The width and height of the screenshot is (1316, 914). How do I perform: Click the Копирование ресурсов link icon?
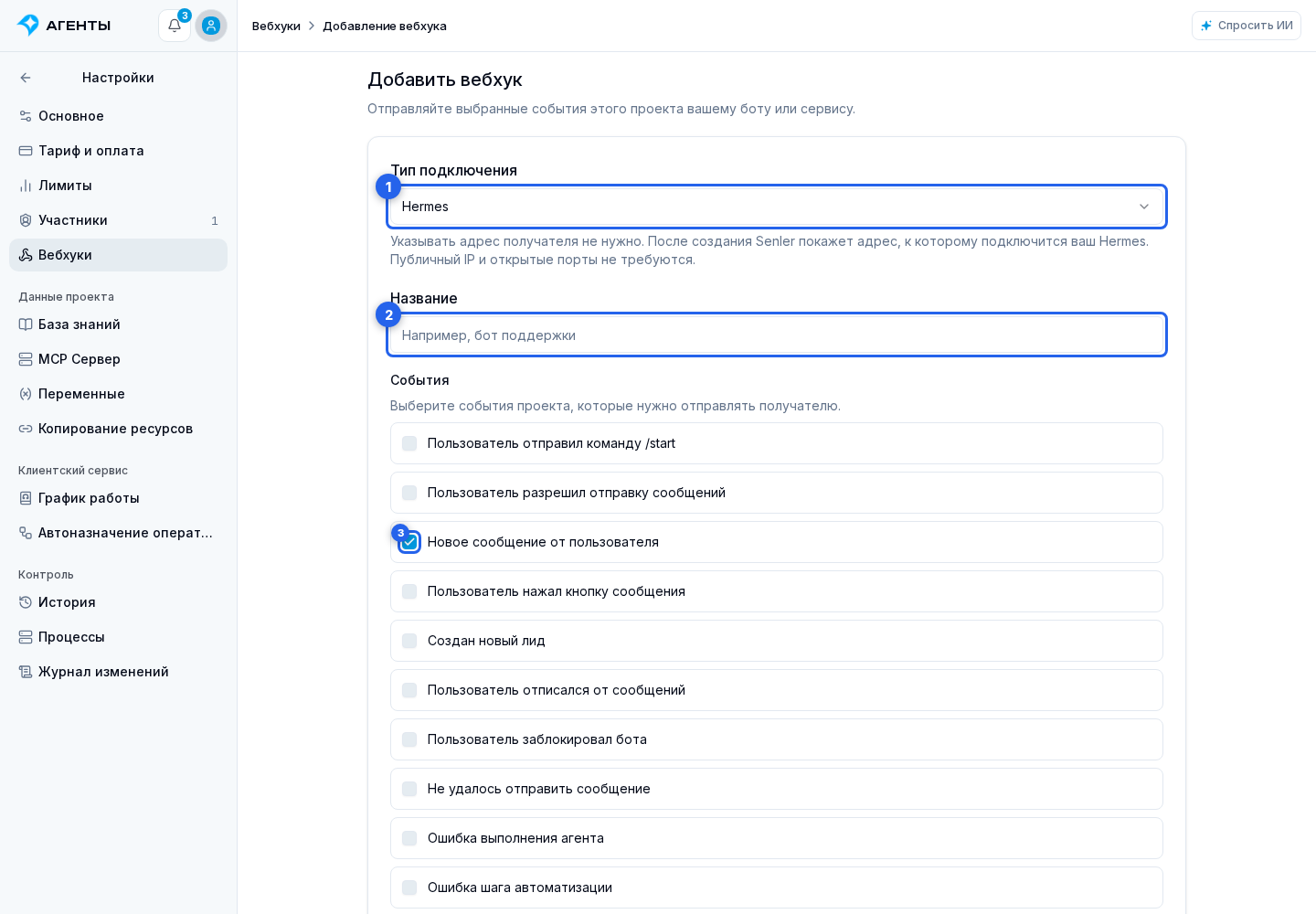coord(26,429)
